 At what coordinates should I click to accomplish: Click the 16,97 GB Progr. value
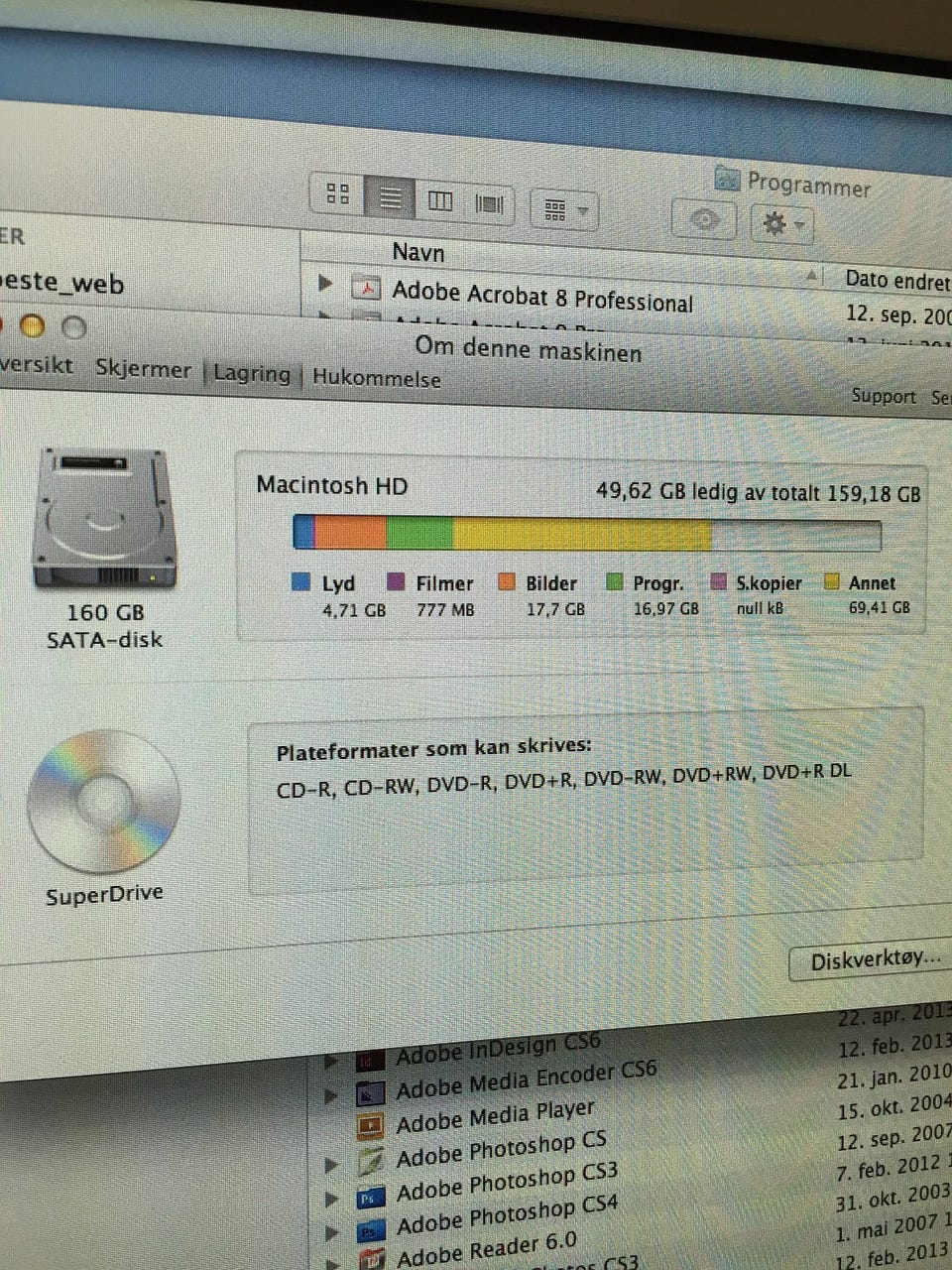pyautogui.click(x=666, y=608)
